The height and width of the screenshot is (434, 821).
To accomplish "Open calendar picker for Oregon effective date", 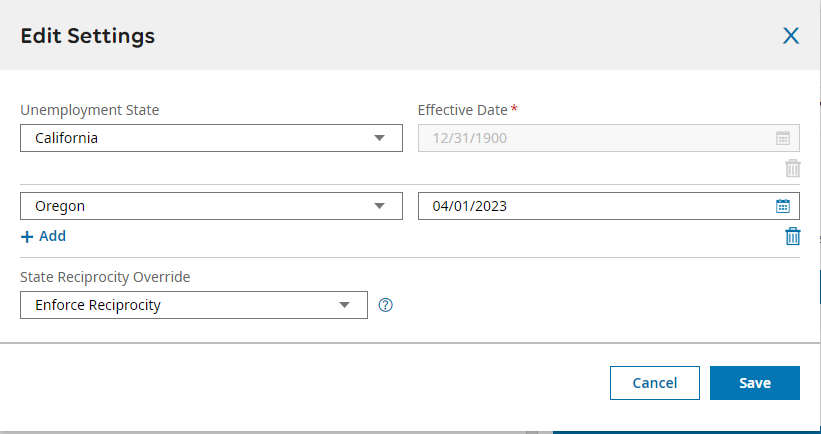I will pyautogui.click(x=783, y=206).
